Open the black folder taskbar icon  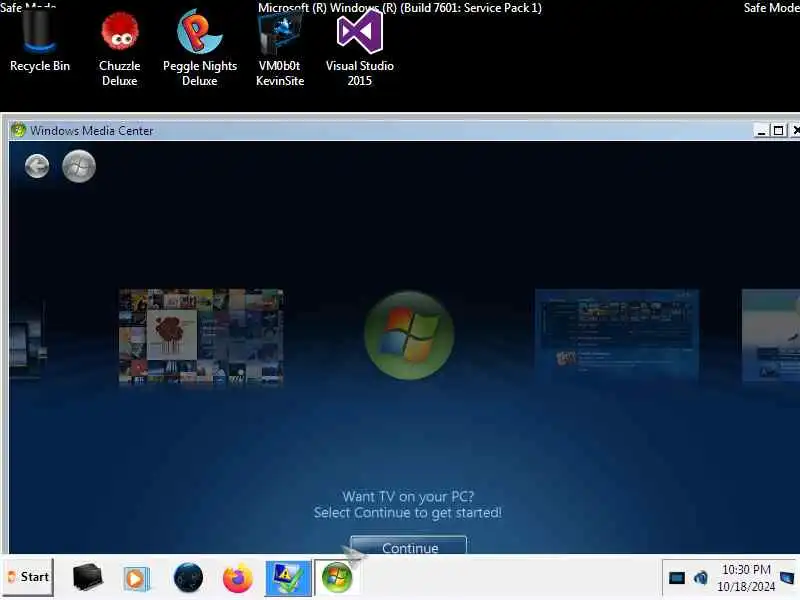87,577
